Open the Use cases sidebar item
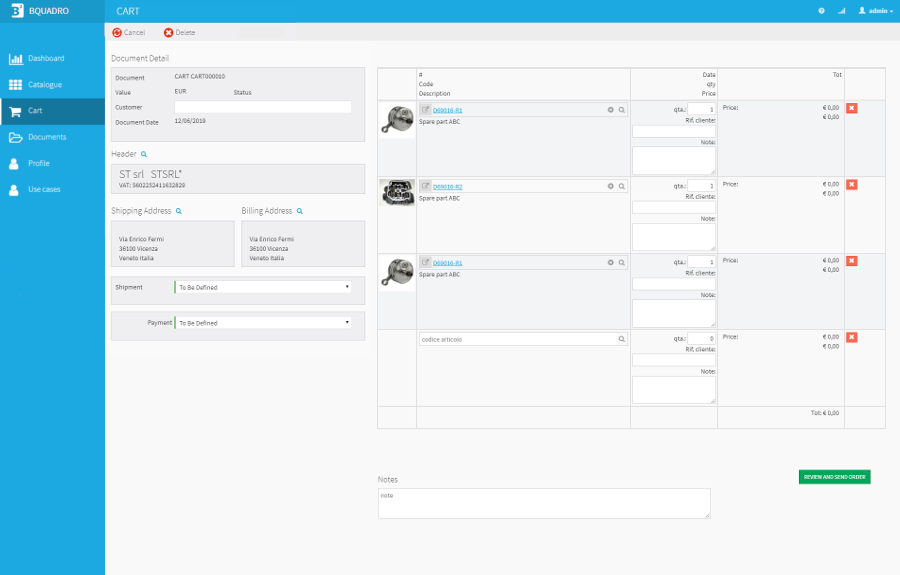Screen dimensions: 900x575 tap(52, 189)
